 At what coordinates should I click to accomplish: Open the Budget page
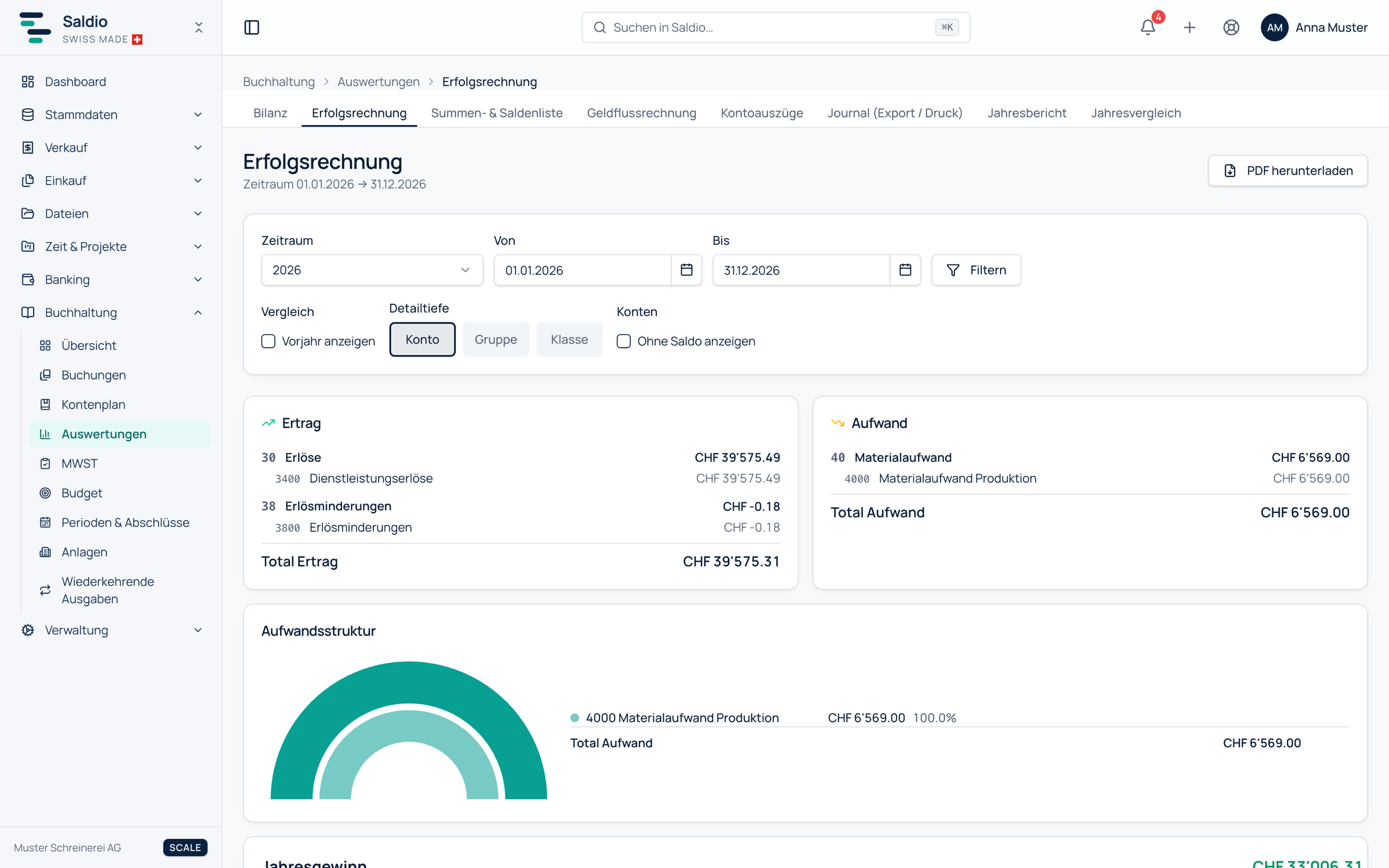pos(119,493)
